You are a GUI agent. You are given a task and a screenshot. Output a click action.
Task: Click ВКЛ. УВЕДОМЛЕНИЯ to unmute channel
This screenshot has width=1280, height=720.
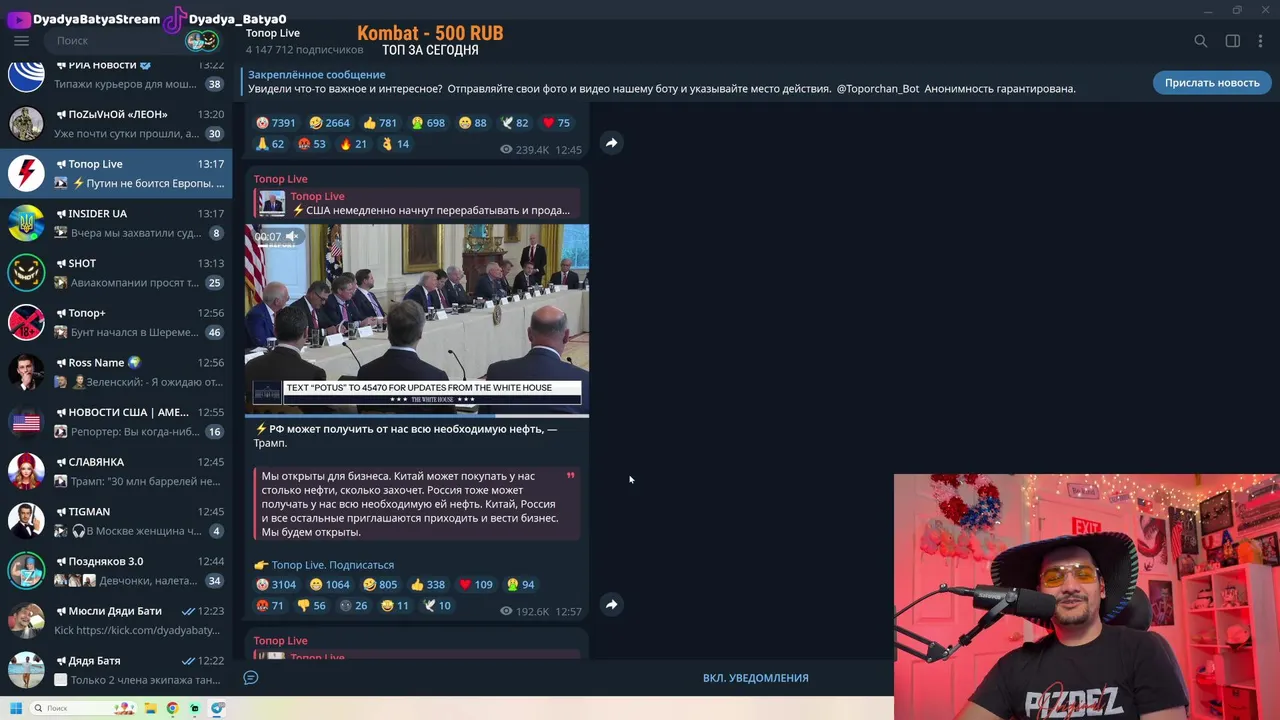[756, 678]
